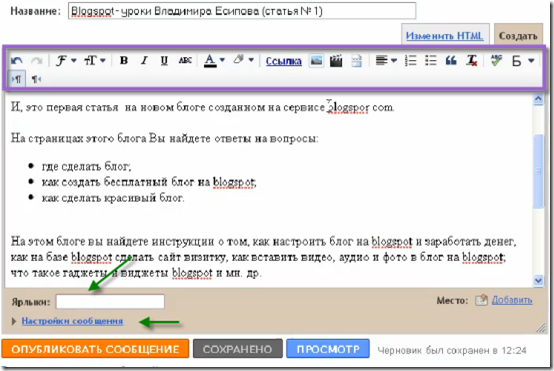Choose the text color

[x=210, y=61]
